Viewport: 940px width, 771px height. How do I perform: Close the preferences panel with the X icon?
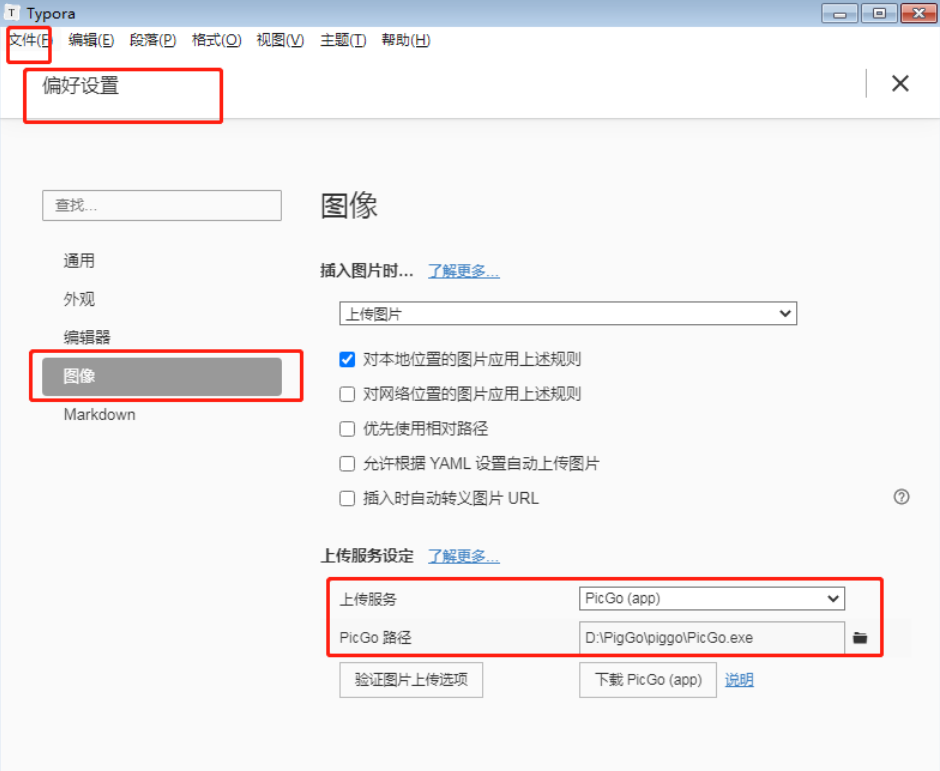click(900, 83)
